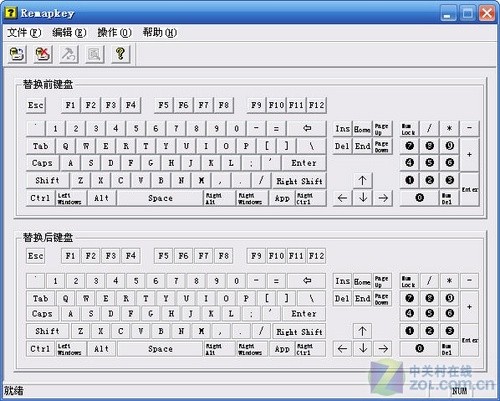Click the Space key in 替换前键盘

[x=160, y=198]
